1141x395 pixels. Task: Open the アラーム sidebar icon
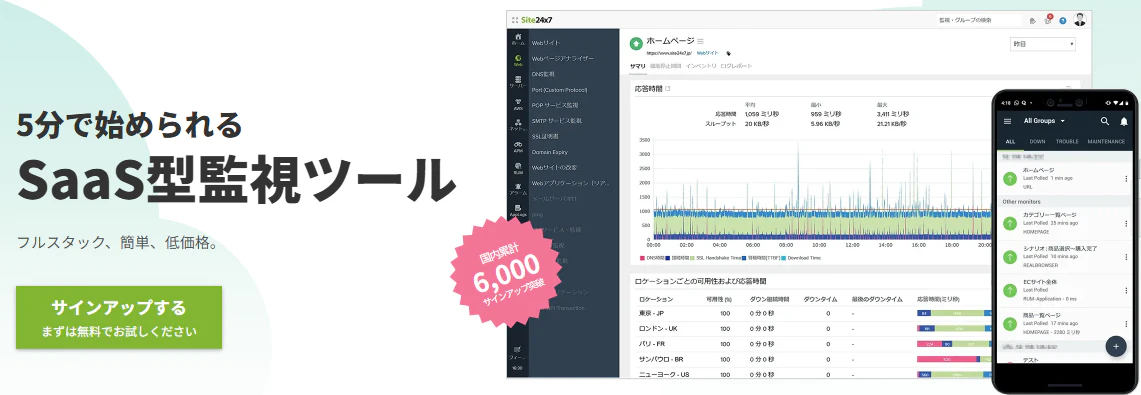(x=517, y=189)
